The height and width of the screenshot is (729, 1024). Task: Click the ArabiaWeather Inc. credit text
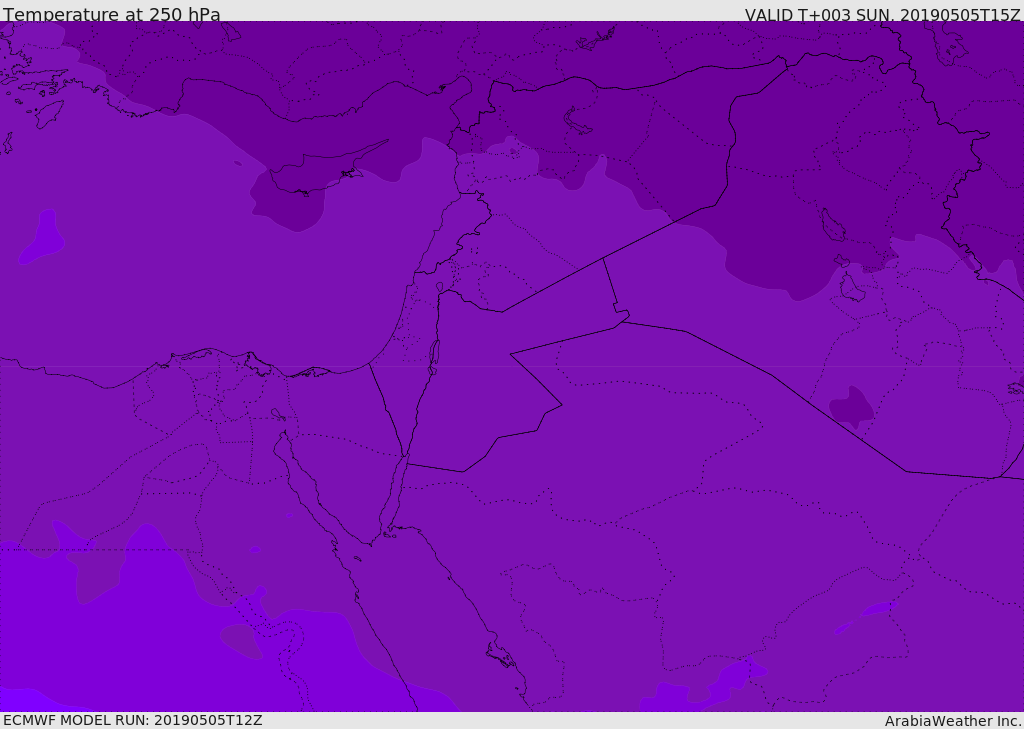pyautogui.click(x=953, y=721)
